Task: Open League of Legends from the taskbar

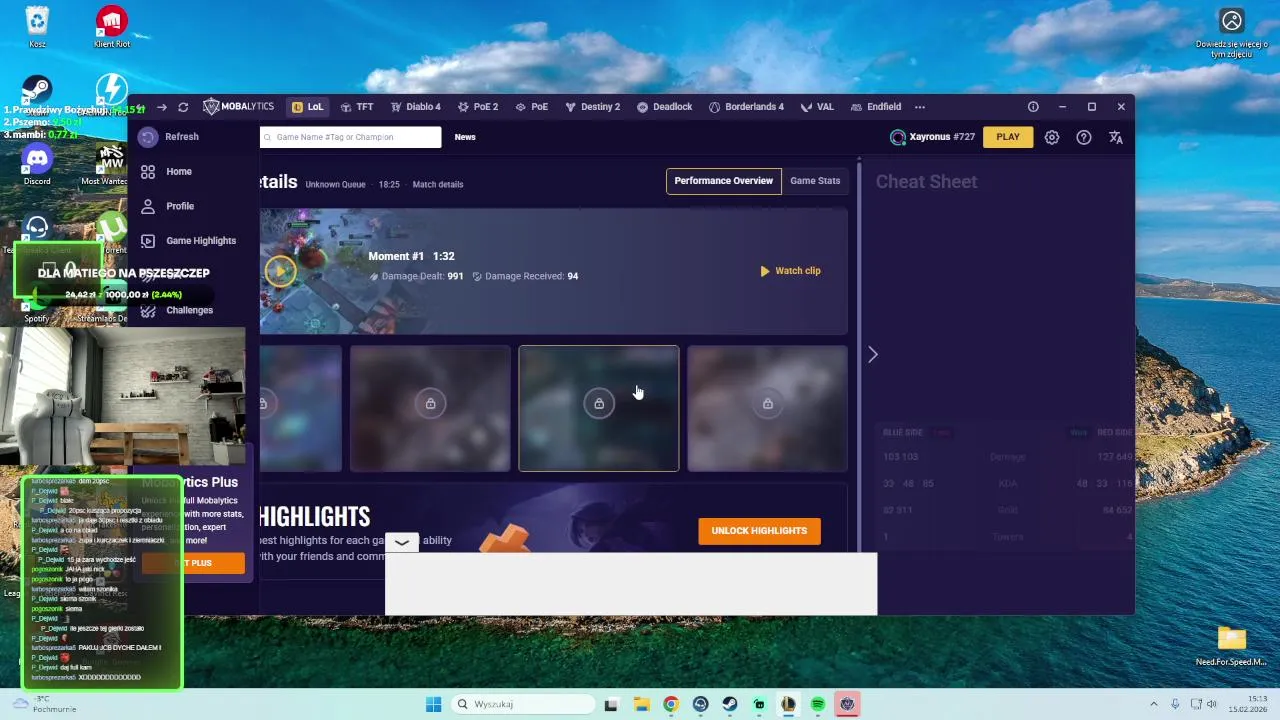Action: point(788,704)
